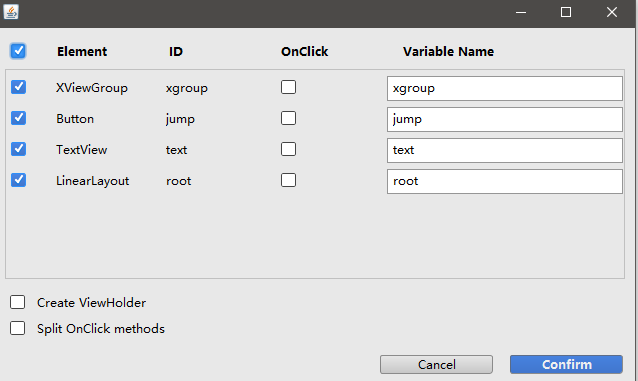638x381 pixels.
Task: Uncheck the Button element checkbox
Action: click(x=18, y=118)
